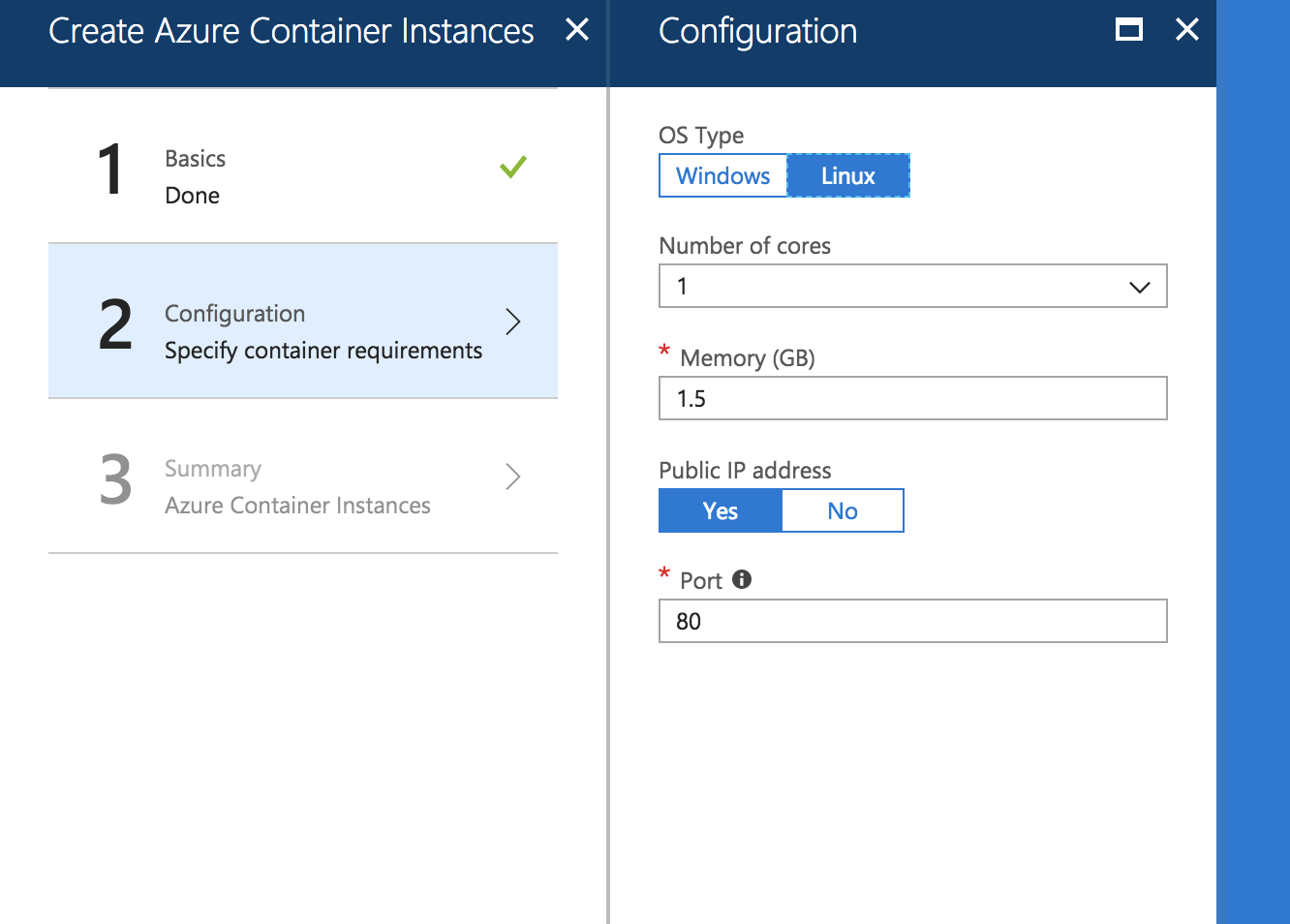Click the Port info icon
The width and height of the screenshot is (1290, 924).
tap(742, 579)
